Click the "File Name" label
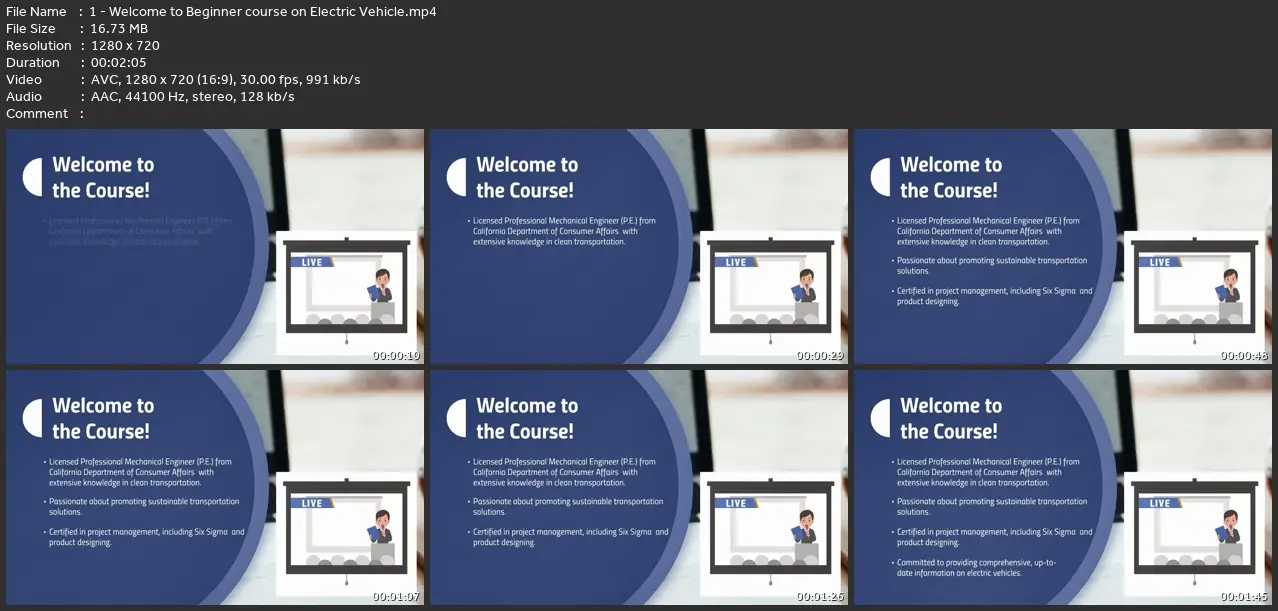Screen dimensions: 1278x611 (x=36, y=12)
